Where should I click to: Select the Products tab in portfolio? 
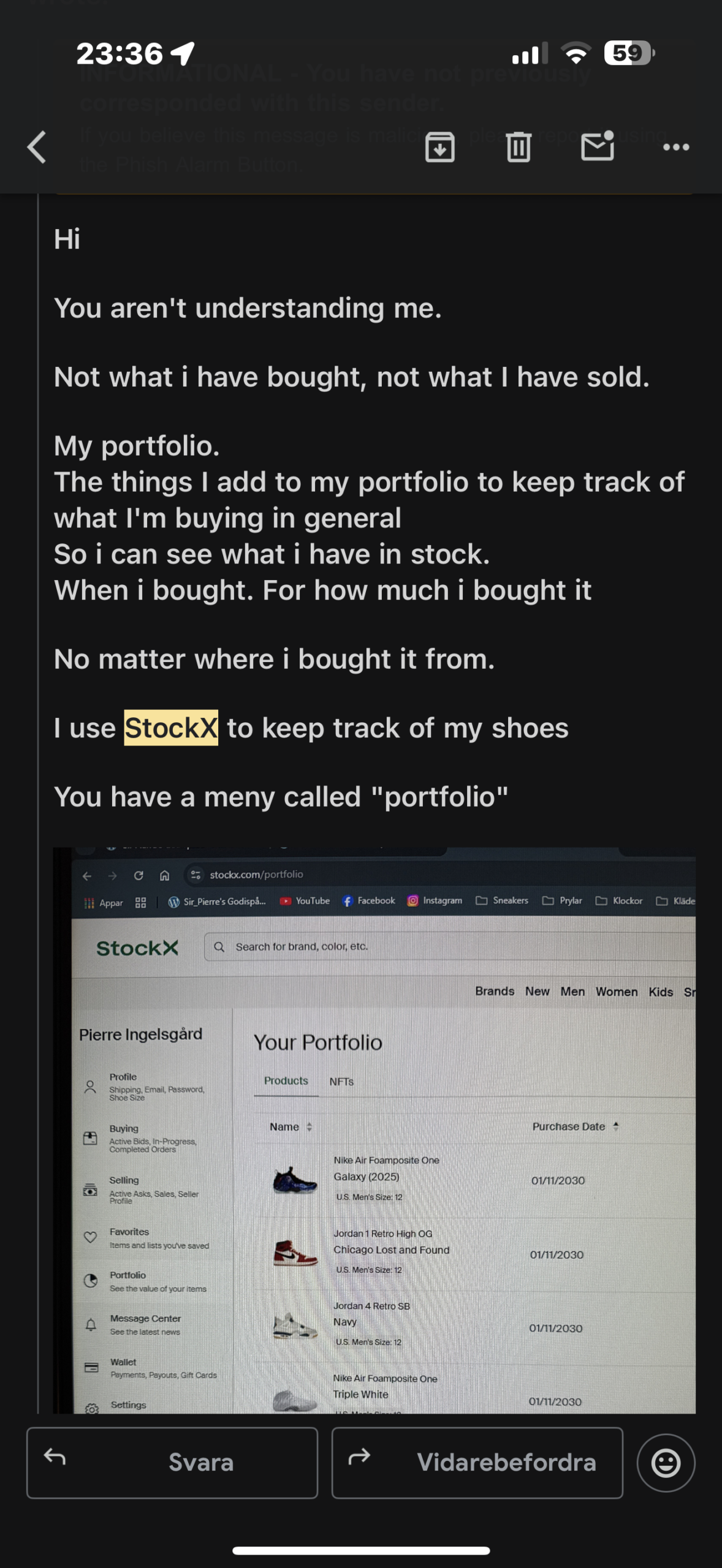(286, 1081)
